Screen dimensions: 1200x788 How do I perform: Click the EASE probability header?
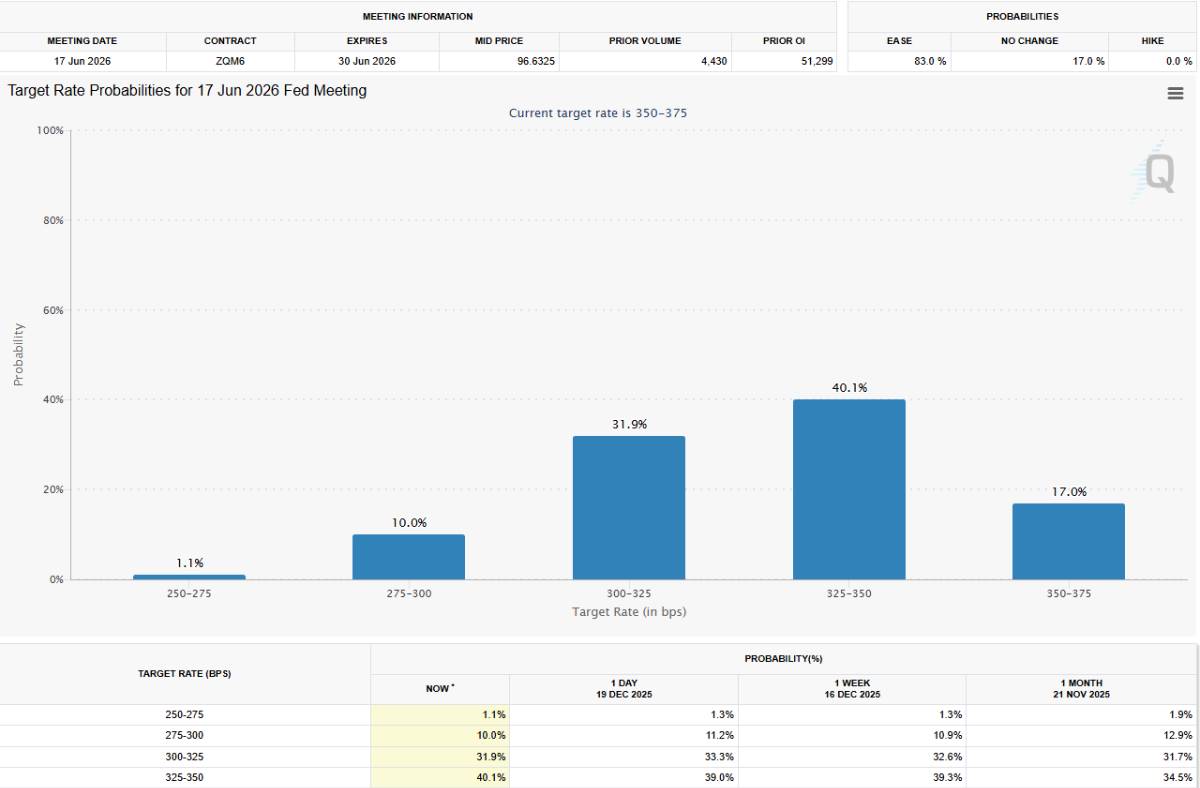coord(899,41)
